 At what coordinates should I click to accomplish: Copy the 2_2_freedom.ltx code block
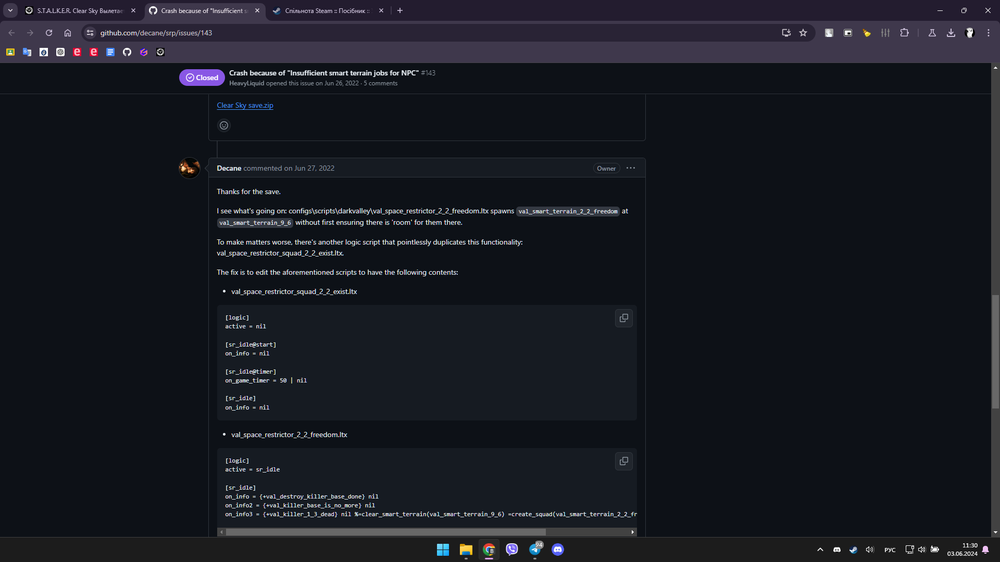[x=624, y=461]
